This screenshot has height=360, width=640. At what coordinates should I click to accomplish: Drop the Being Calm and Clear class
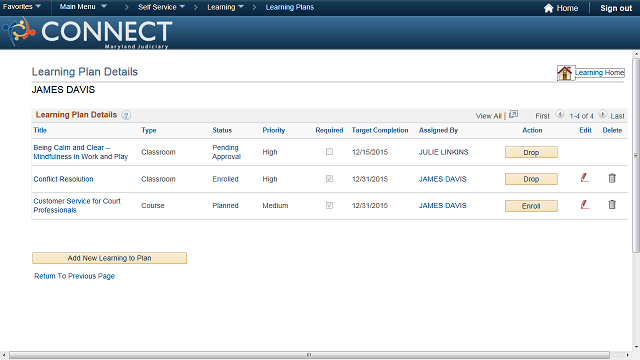531,152
